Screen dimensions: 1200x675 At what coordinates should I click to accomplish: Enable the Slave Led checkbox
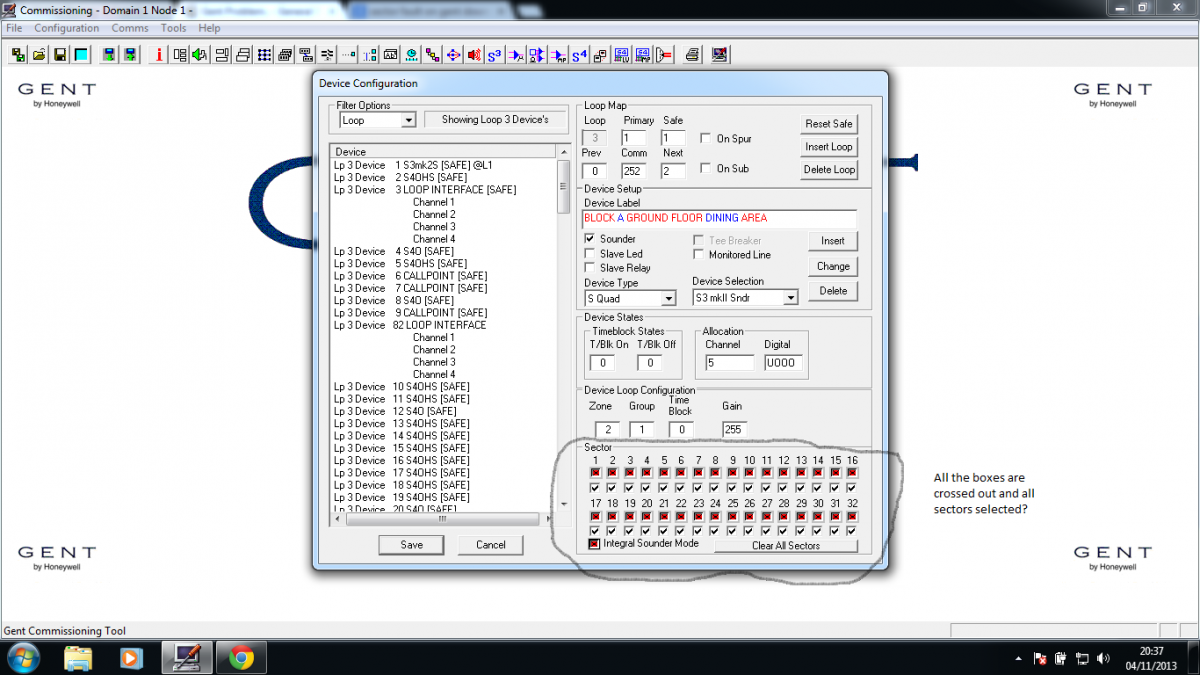[590, 254]
